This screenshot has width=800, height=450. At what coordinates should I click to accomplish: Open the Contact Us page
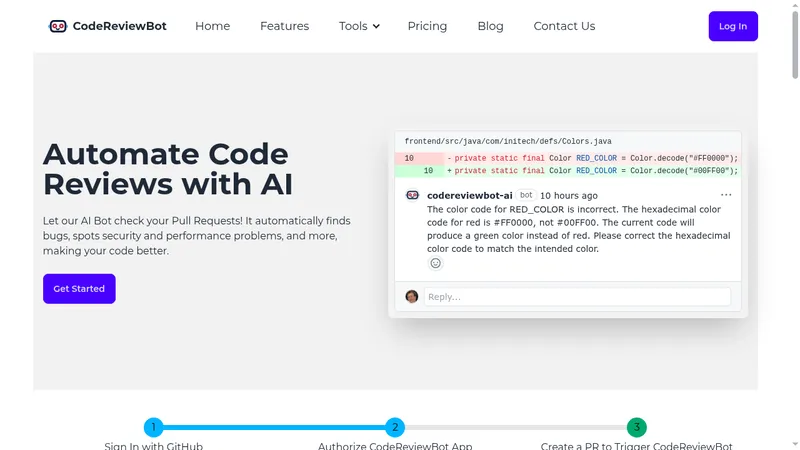[x=564, y=26]
